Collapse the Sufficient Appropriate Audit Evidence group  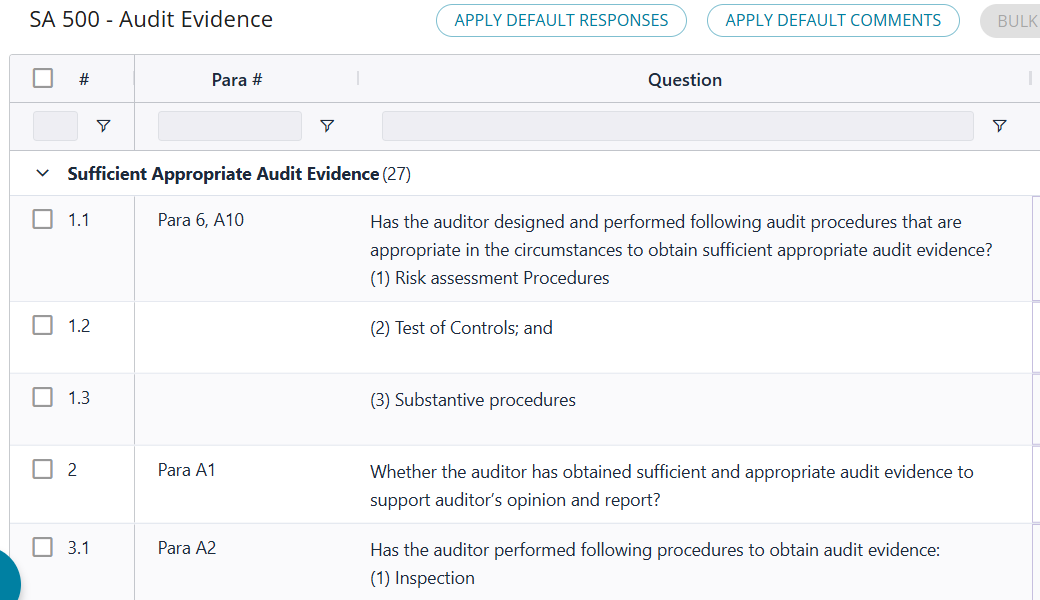42,174
